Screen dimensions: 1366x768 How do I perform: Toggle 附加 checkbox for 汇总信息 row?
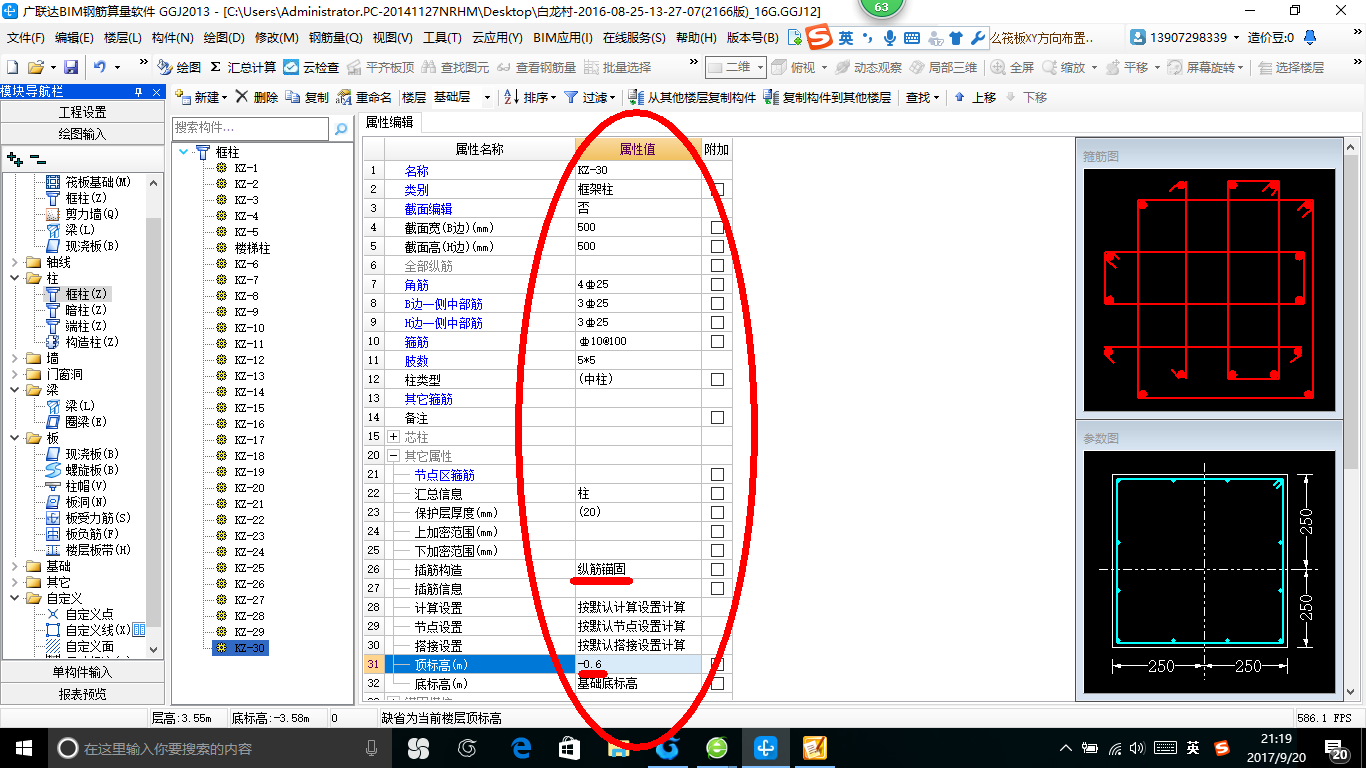[717, 493]
